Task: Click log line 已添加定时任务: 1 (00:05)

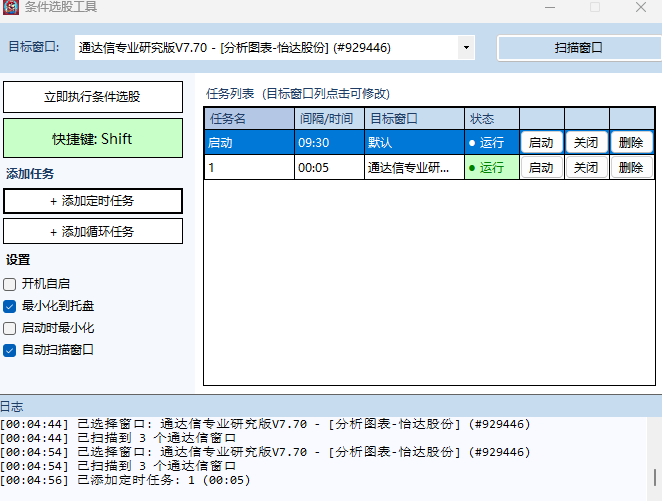Action: pos(125,480)
